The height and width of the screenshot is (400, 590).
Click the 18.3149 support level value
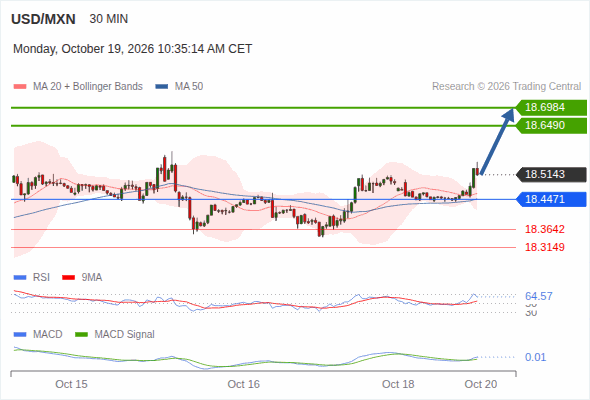pyautogui.click(x=545, y=247)
